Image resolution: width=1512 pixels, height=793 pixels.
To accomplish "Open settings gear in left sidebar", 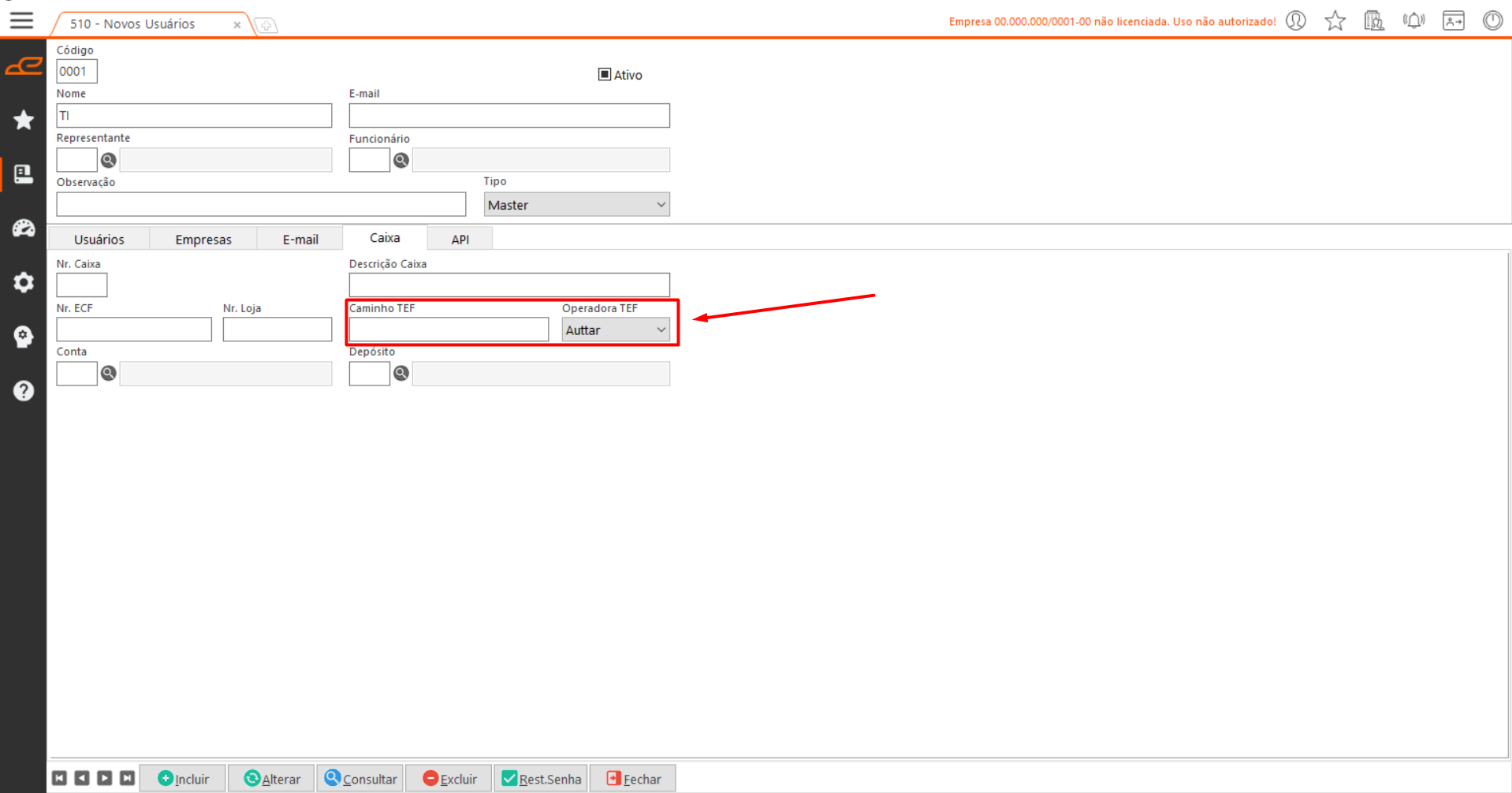I will click(x=24, y=282).
